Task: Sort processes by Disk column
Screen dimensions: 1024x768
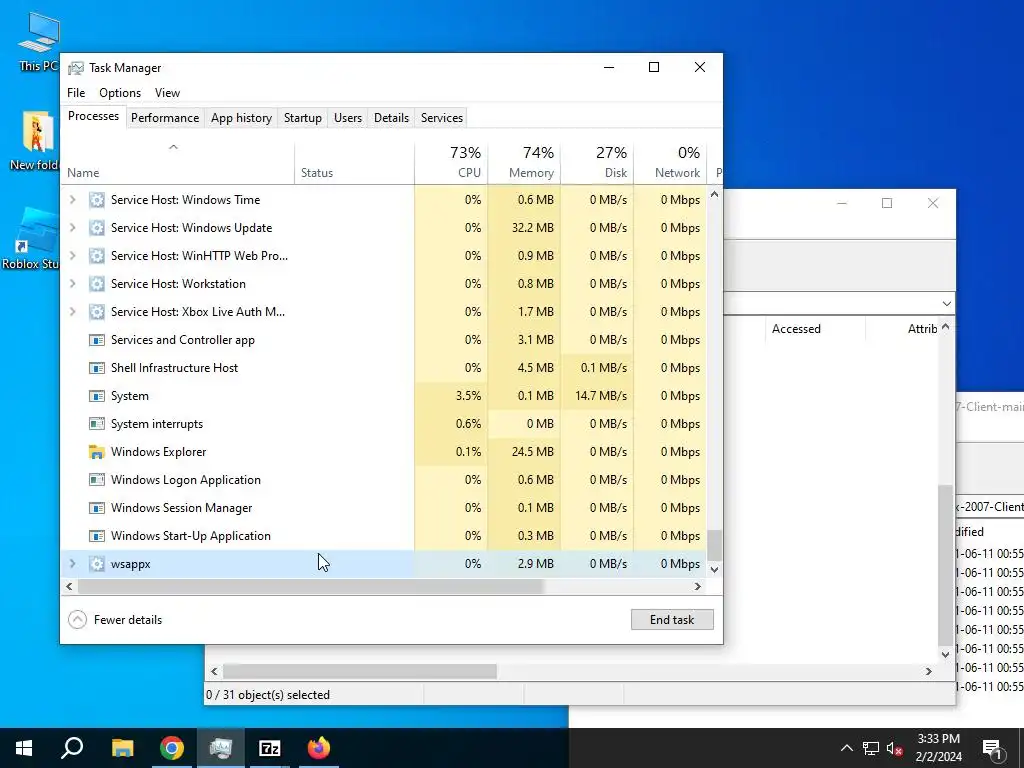Action: 597,162
